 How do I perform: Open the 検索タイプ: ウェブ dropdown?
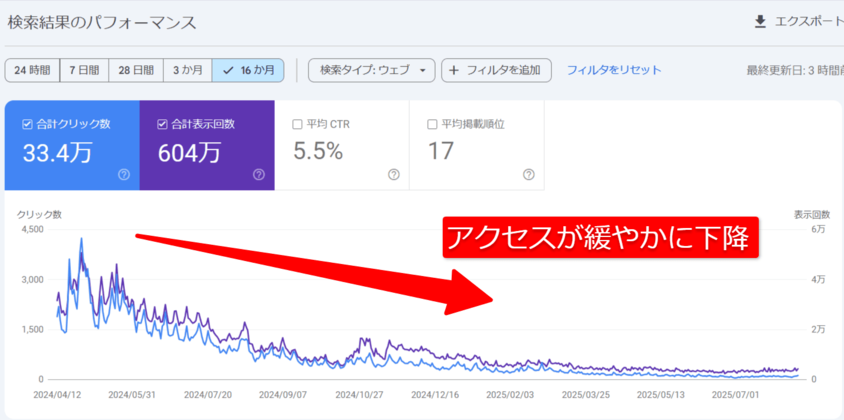click(x=372, y=70)
